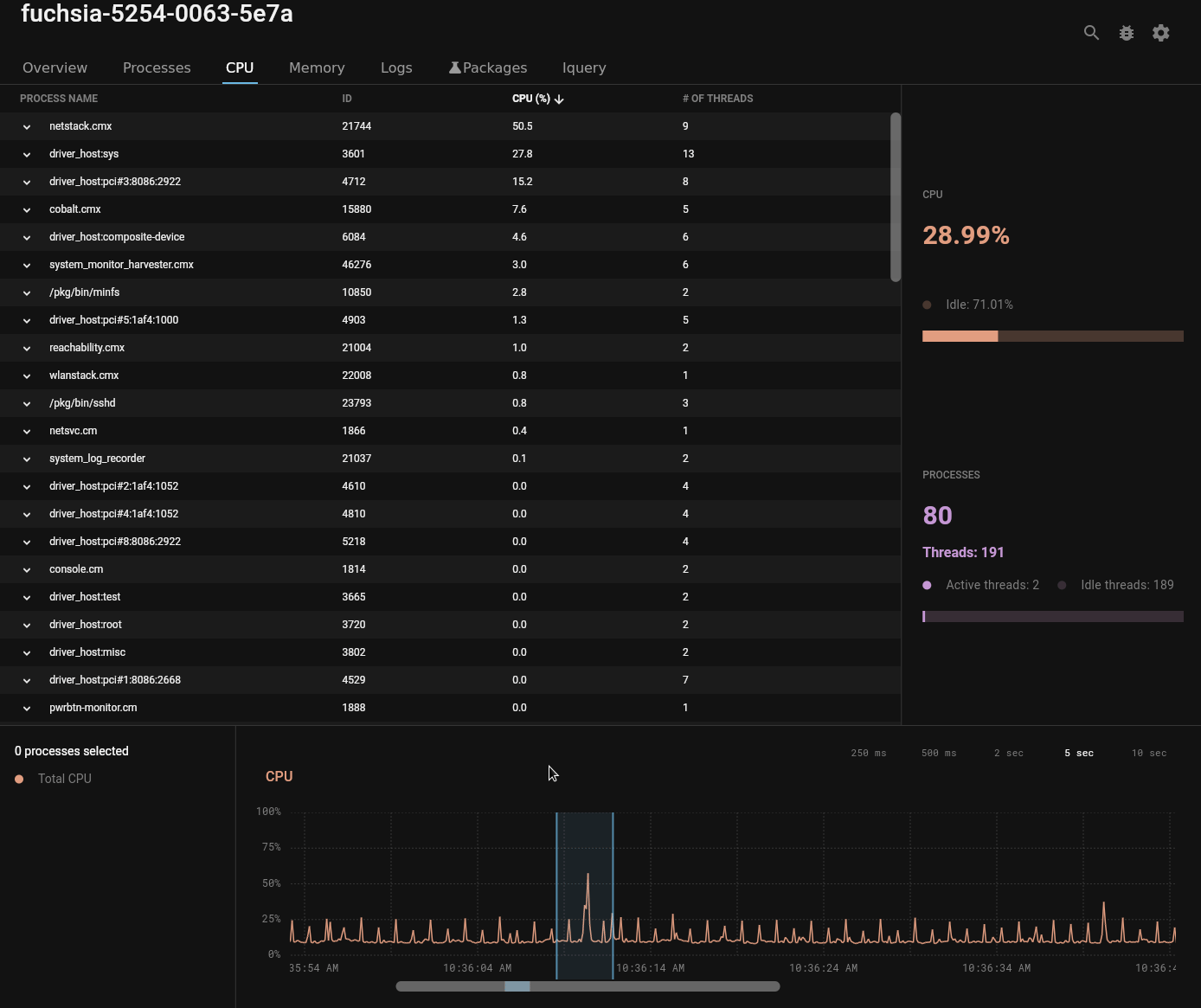Expand driver_host:pci#1:8086:2668 row
The image size is (1201, 1008).
coord(27,680)
